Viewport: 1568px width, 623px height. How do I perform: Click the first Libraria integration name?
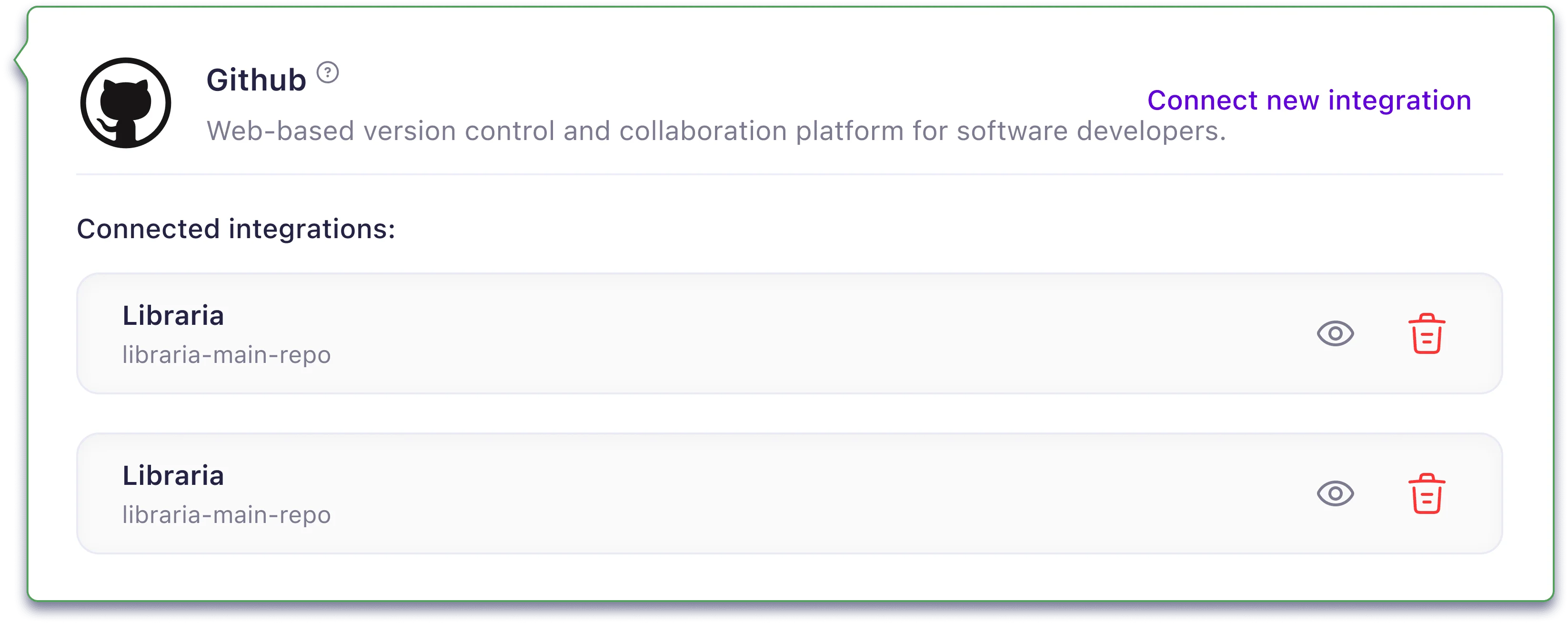(x=173, y=316)
